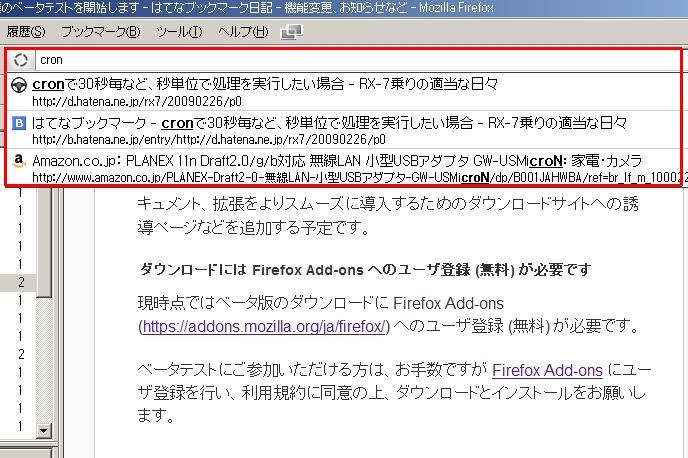Open the addons.mozilla.org/ja/firefox link
Viewport: 688px width, 458px height.
264,326
